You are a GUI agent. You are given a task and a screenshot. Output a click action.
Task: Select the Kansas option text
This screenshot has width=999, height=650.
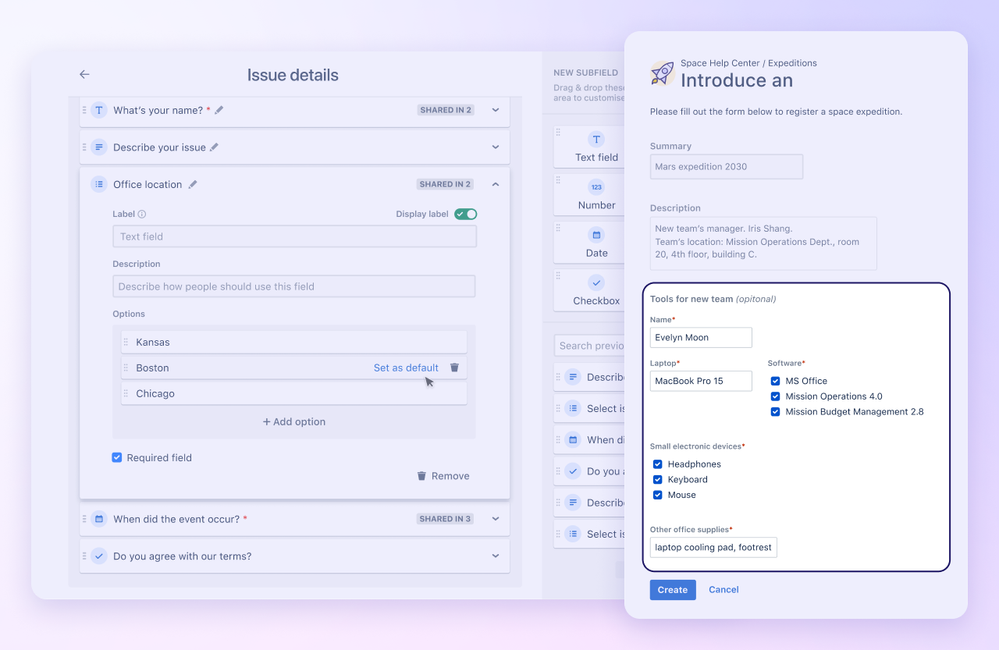click(153, 342)
